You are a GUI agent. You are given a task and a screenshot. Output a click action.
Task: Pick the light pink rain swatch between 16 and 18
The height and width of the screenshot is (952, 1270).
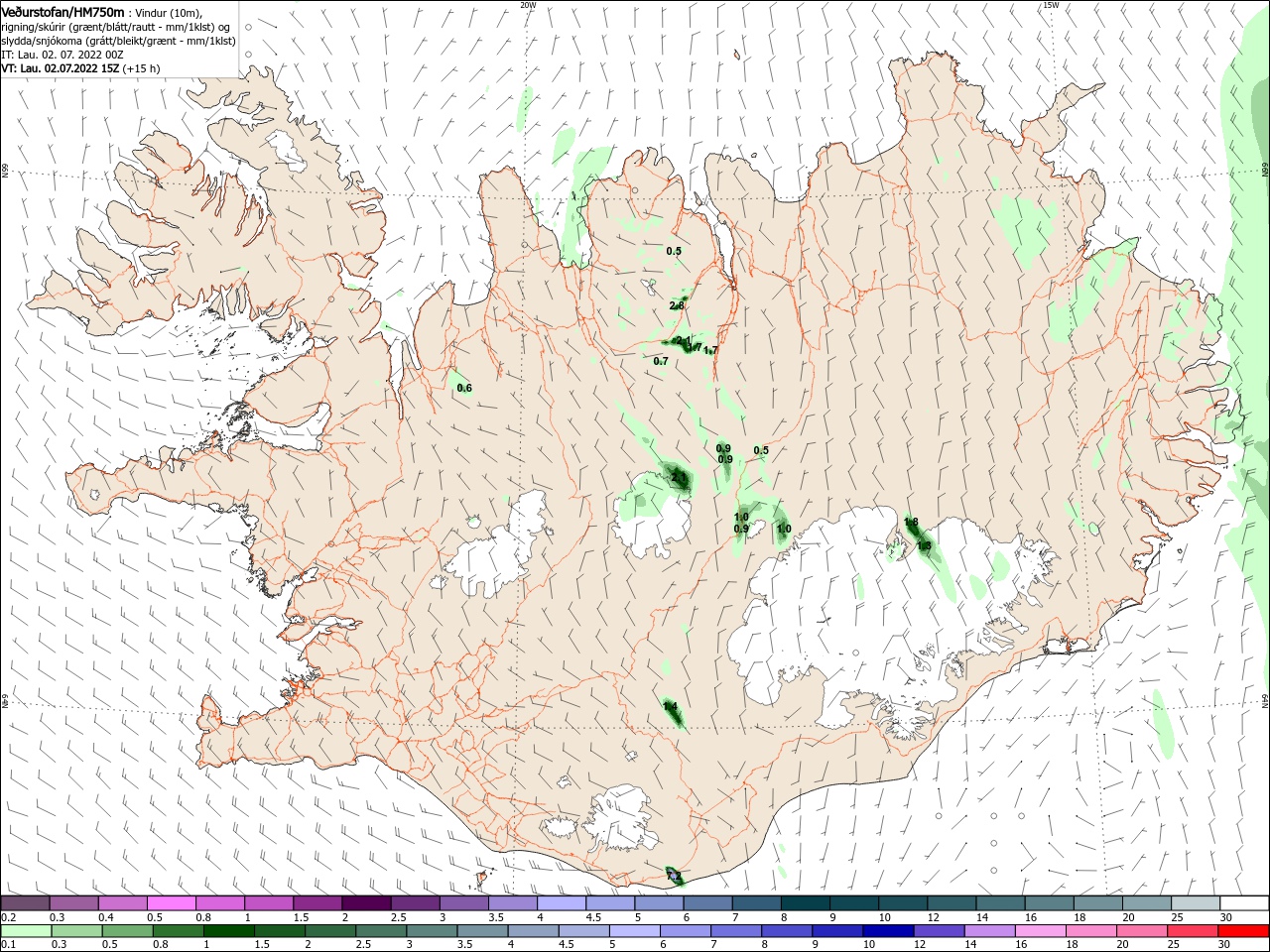1042,931
